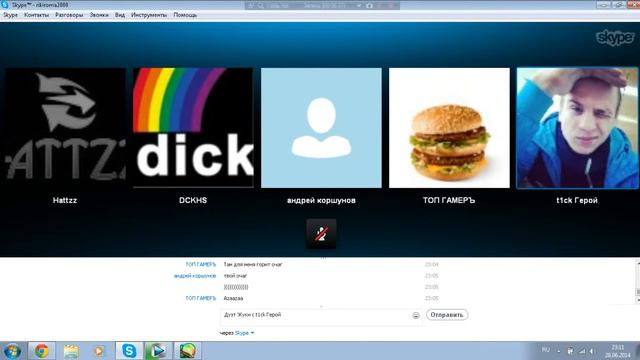Open Windows Explorer folder on taskbar
The height and width of the screenshot is (360, 640).
point(71,351)
